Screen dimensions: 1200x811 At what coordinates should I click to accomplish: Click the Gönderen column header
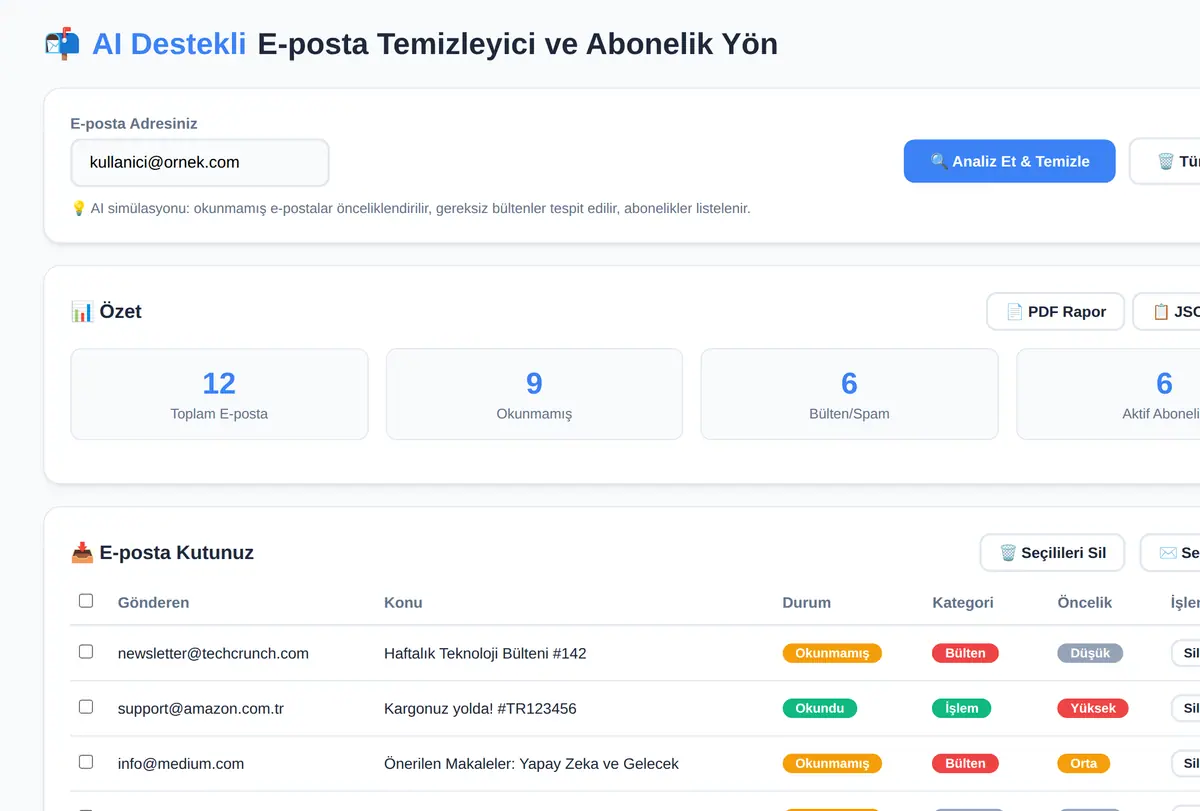click(x=153, y=602)
